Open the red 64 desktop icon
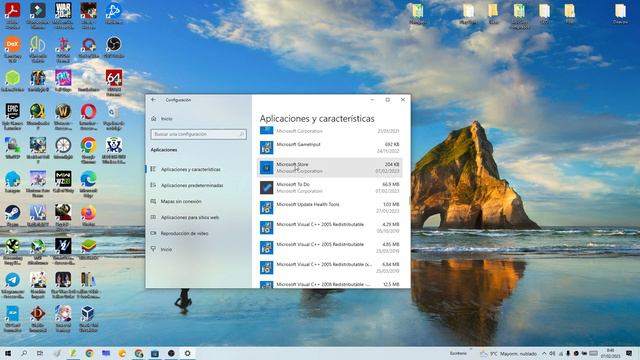The image size is (640, 360). [113, 78]
